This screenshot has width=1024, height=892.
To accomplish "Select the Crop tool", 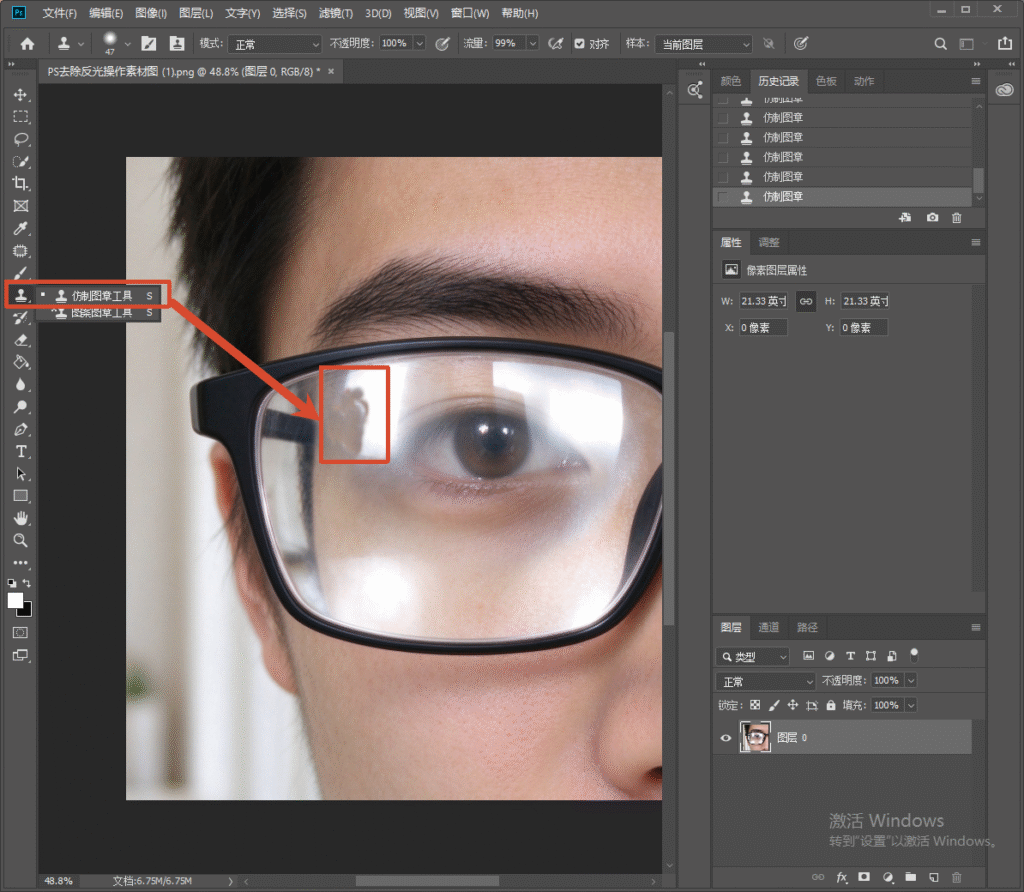I will coord(20,183).
